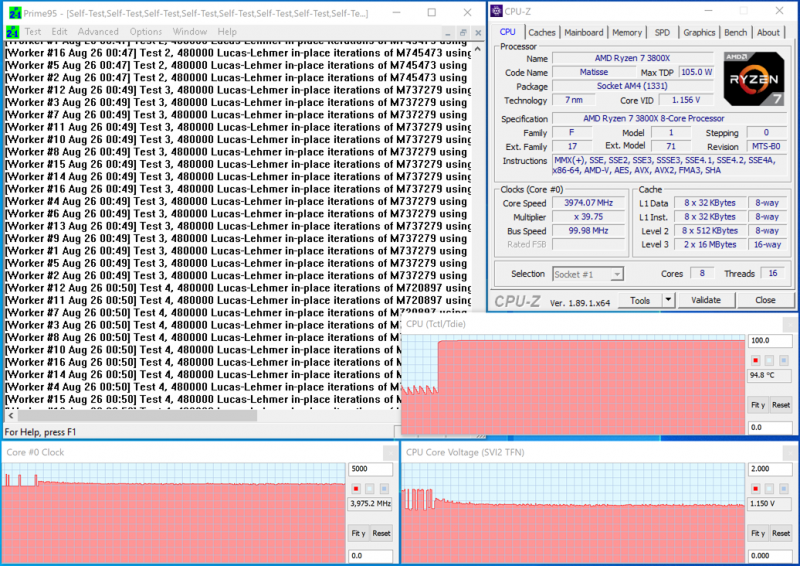Click the 5000 maximum field in Core #0 Clock graph

370,469
